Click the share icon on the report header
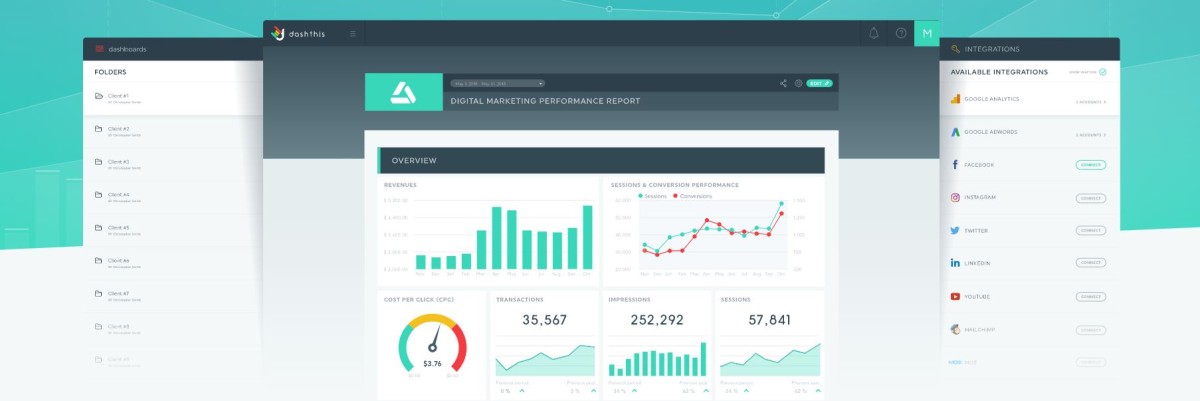Screen dimensions: 1200x401 (783, 83)
